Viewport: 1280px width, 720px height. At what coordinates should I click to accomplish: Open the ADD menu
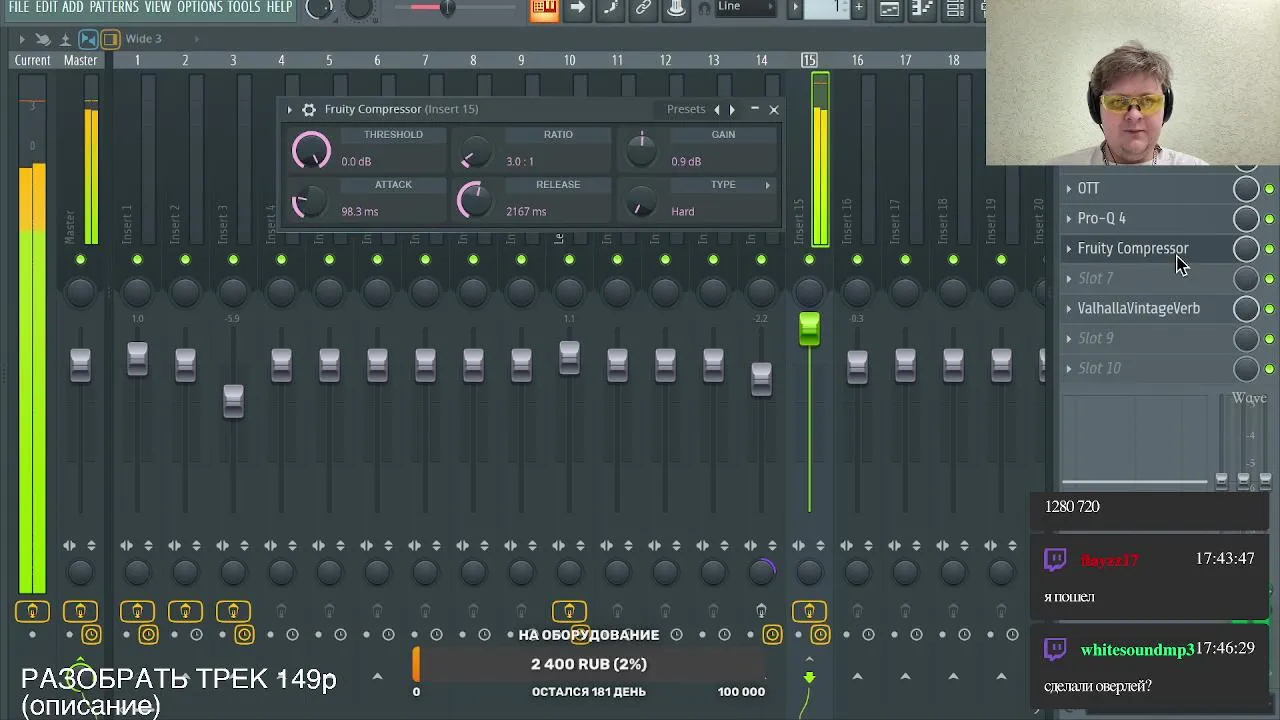point(73,7)
